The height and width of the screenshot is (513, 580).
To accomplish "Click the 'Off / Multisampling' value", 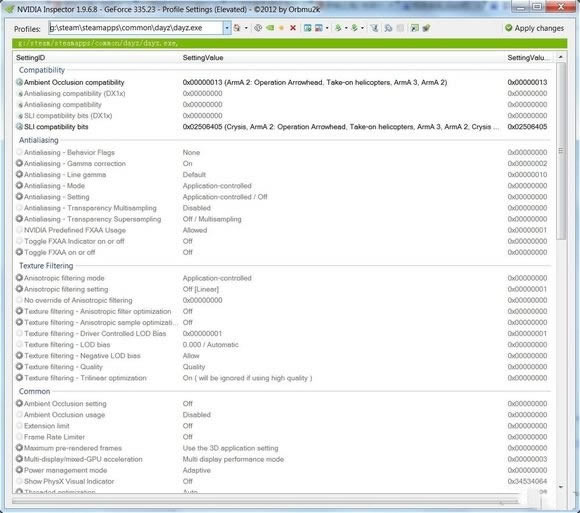I will tap(212, 219).
